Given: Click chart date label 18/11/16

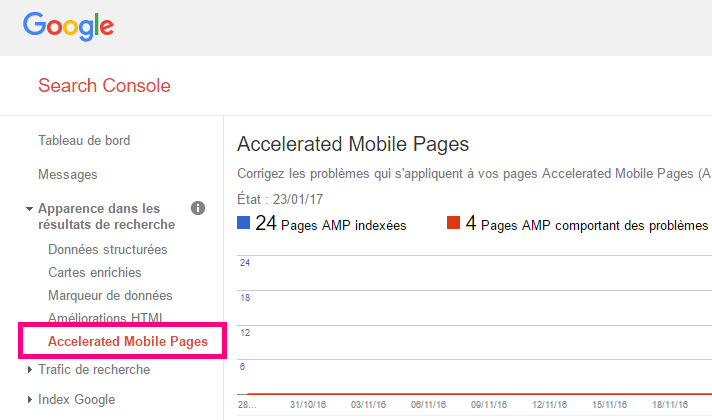Looking at the screenshot, I should (670, 405).
